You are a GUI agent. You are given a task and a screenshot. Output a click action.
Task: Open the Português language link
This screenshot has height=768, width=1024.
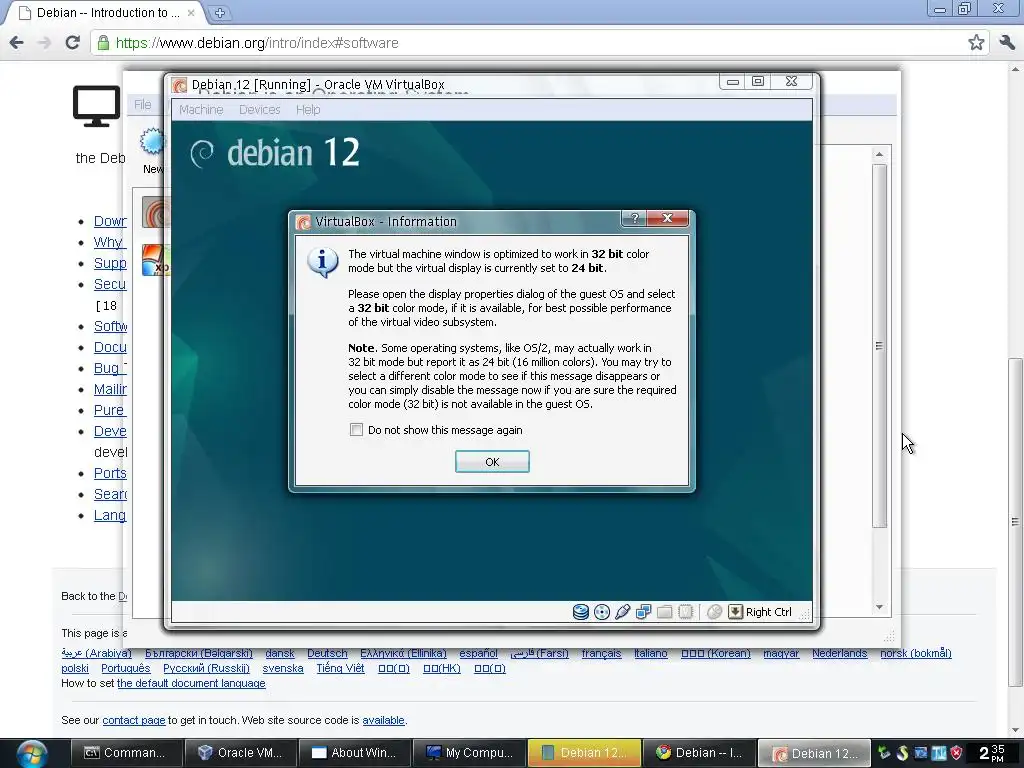pyautogui.click(x=125, y=668)
